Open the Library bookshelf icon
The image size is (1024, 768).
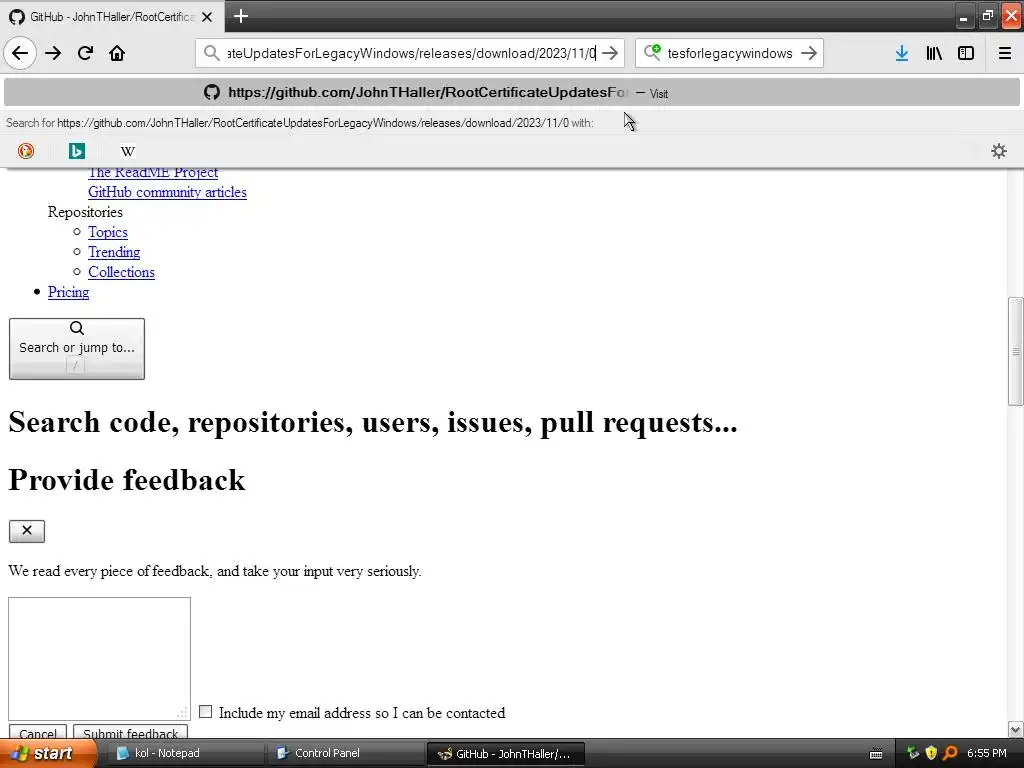coord(934,53)
